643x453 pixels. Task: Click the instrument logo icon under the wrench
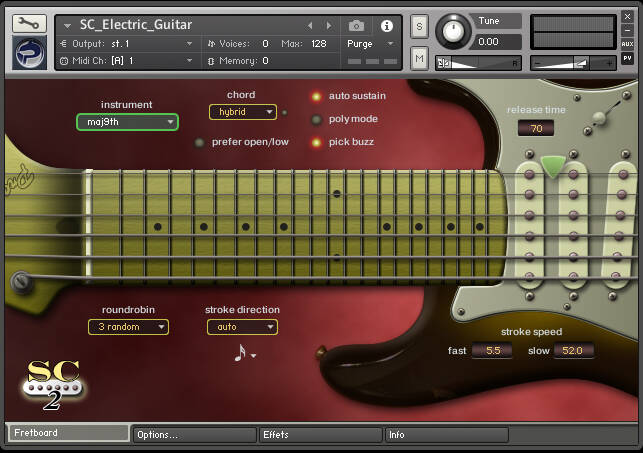coord(29,53)
